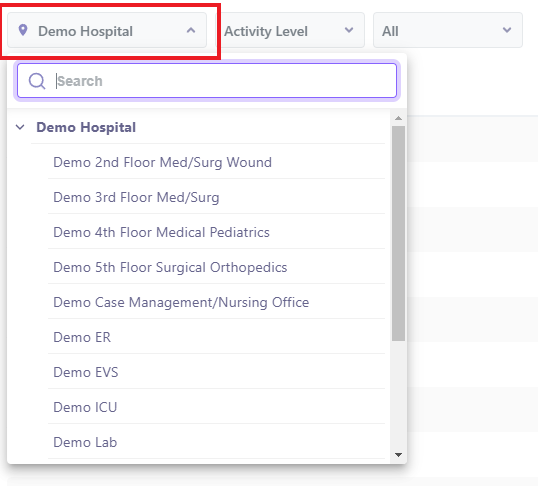Focus the Search input field
Image resolution: width=538 pixels, height=486 pixels.
point(207,81)
